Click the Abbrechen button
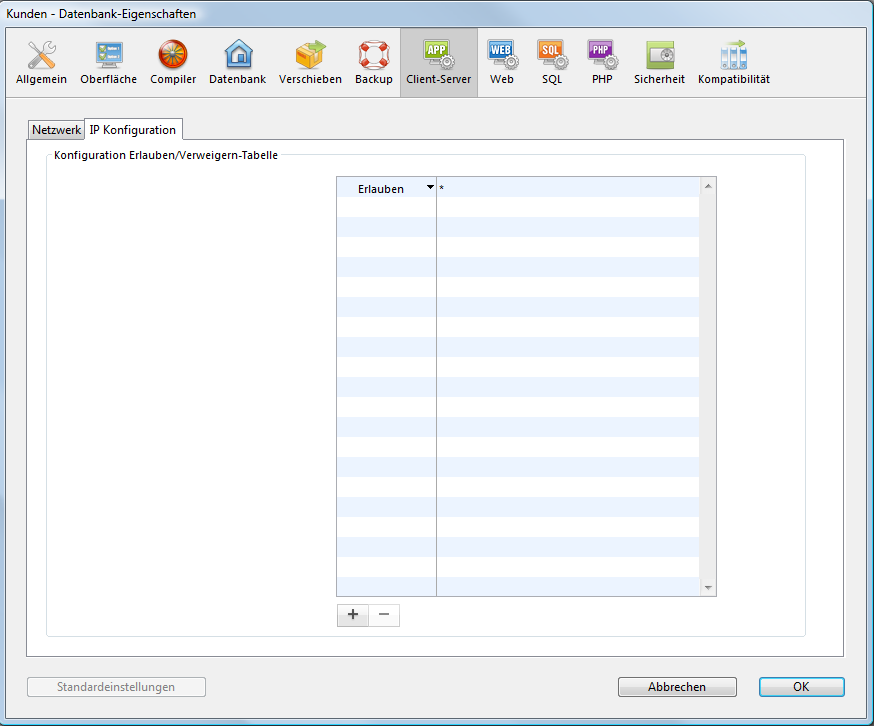 tap(677, 687)
